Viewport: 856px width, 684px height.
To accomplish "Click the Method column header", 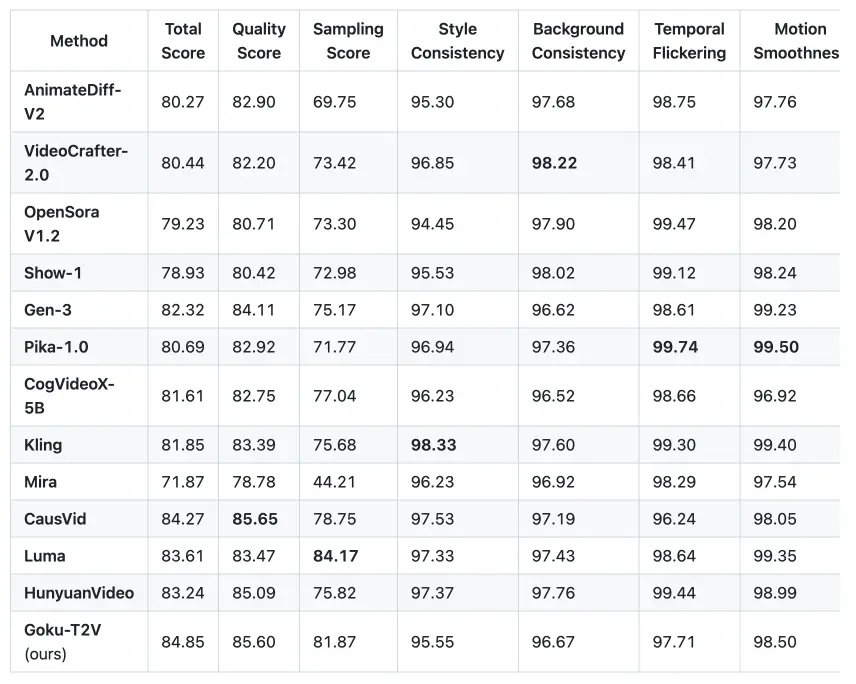I will 79,41.
